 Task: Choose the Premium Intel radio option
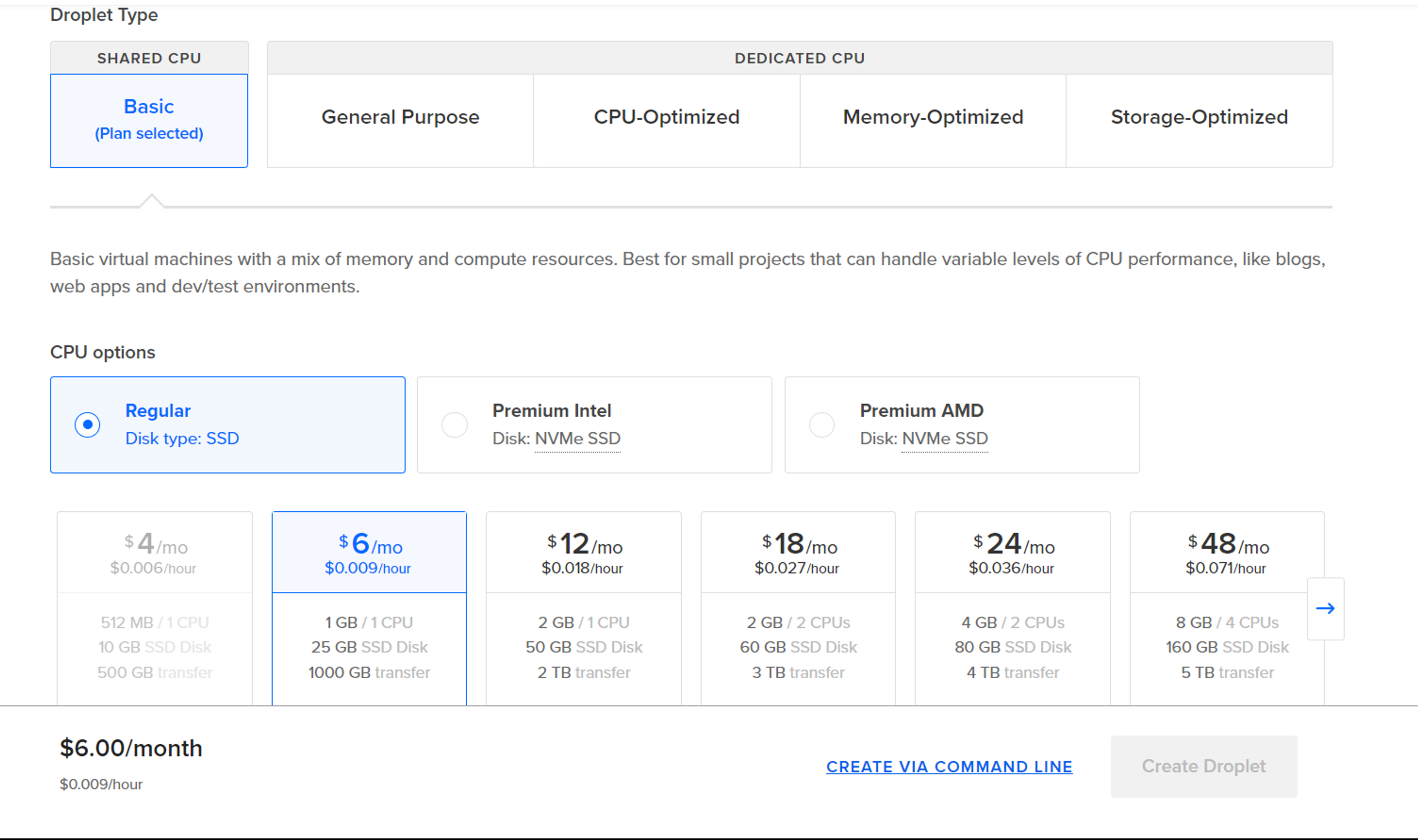455,425
